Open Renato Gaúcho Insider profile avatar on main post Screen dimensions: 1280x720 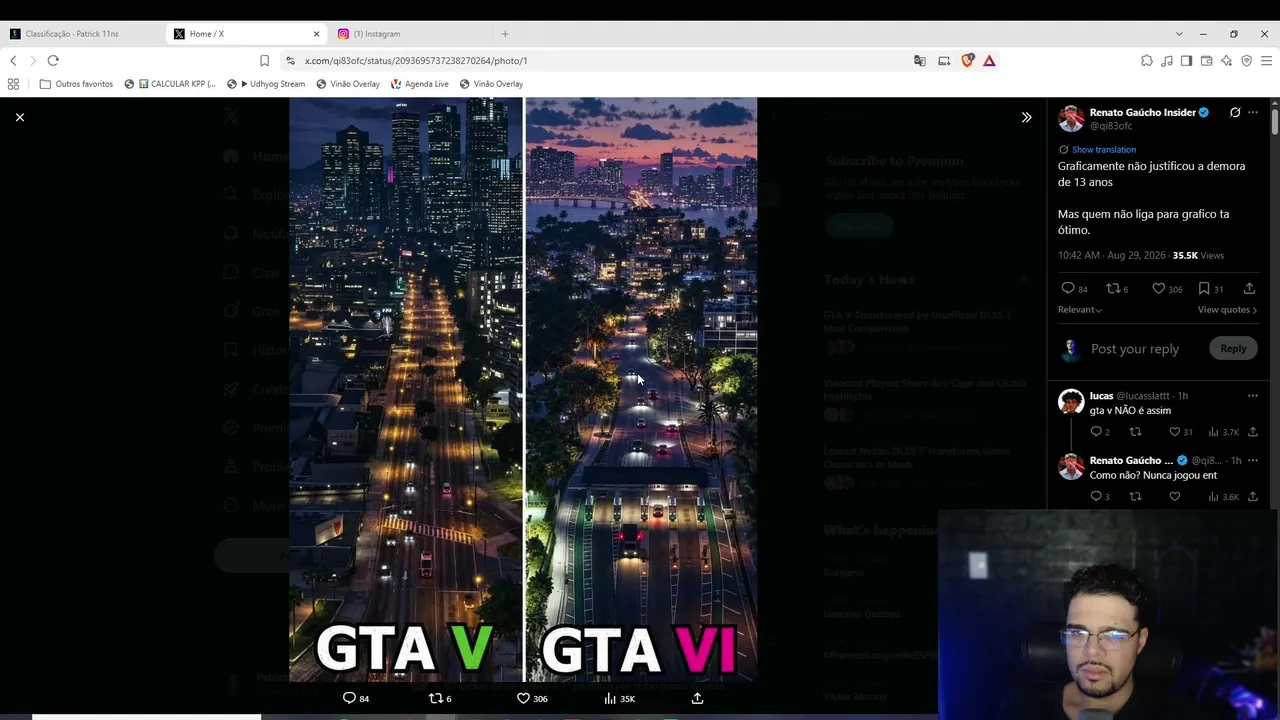click(1071, 118)
